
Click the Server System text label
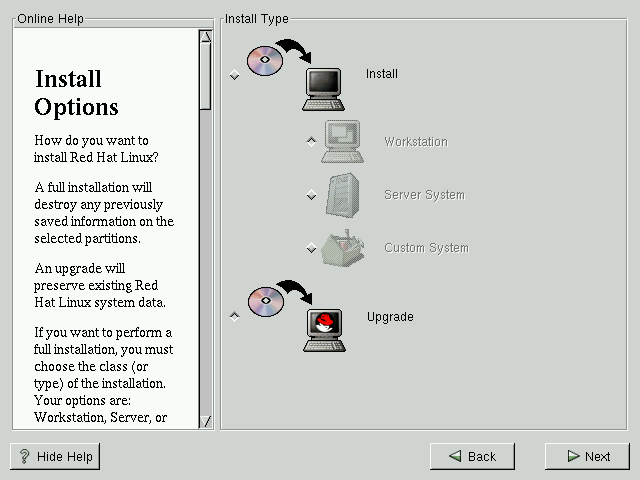click(x=424, y=195)
